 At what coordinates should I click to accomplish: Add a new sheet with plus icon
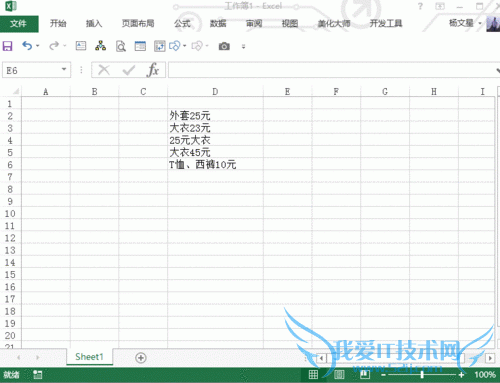point(141,358)
